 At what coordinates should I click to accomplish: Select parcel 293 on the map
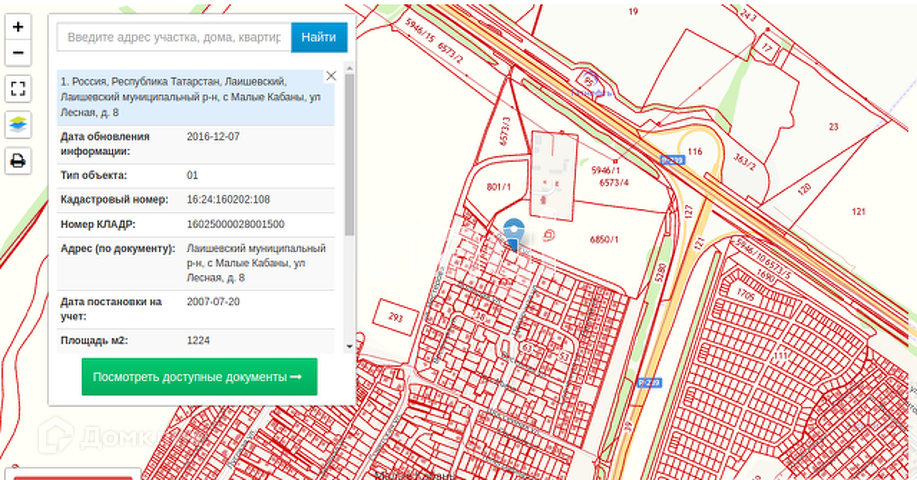pos(395,317)
